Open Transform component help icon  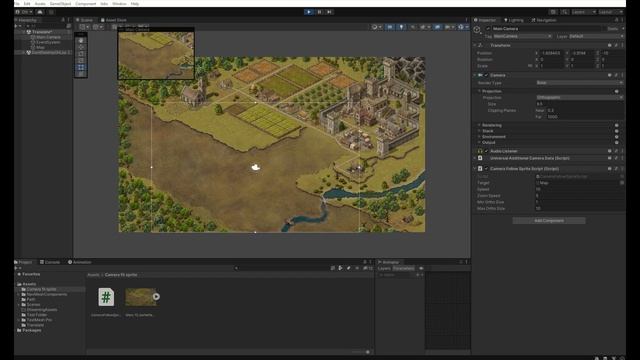(x=609, y=45)
